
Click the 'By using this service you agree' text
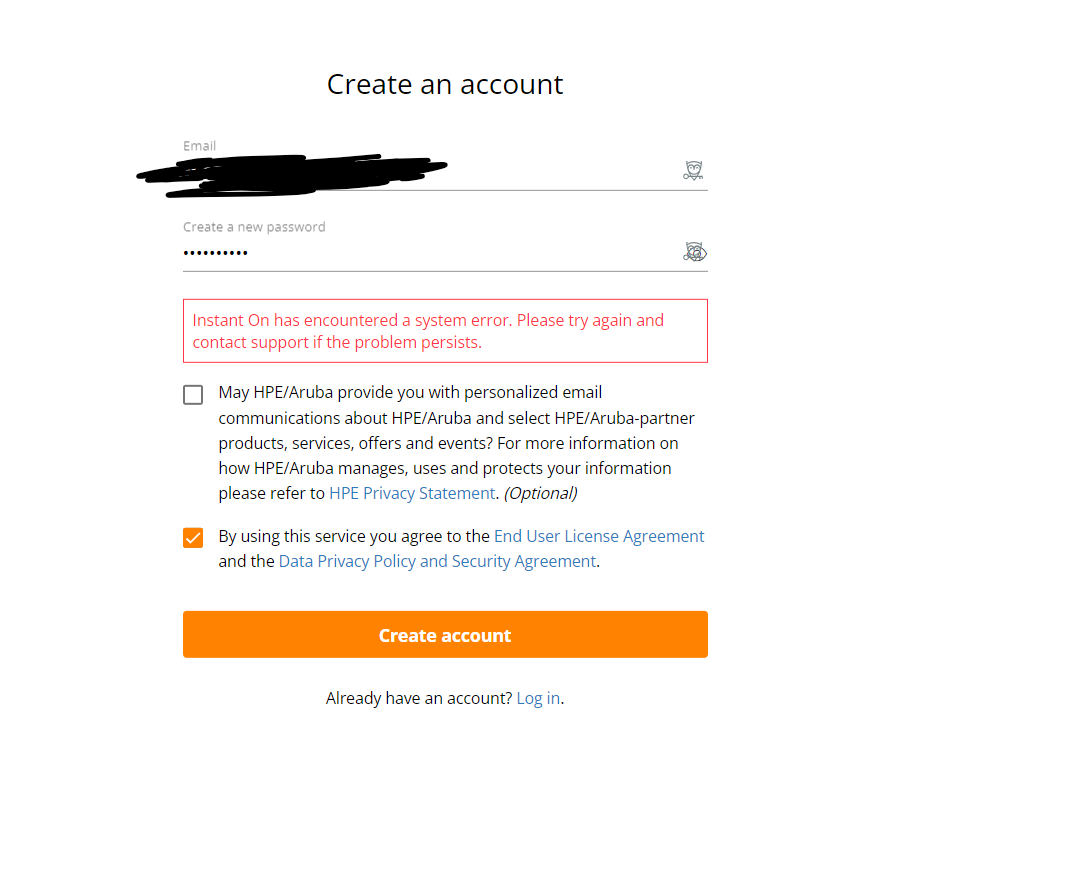click(x=354, y=536)
